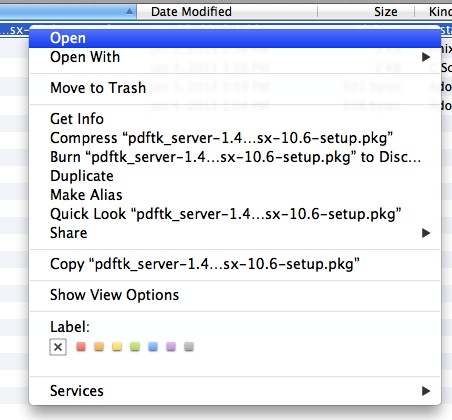
Task: Choose Make Alias
Action: pyautogui.click(x=235, y=195)
